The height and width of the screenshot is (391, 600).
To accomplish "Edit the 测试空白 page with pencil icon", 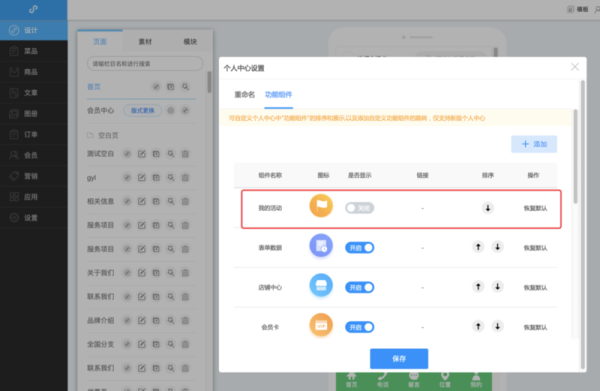I will coord(142,154).
